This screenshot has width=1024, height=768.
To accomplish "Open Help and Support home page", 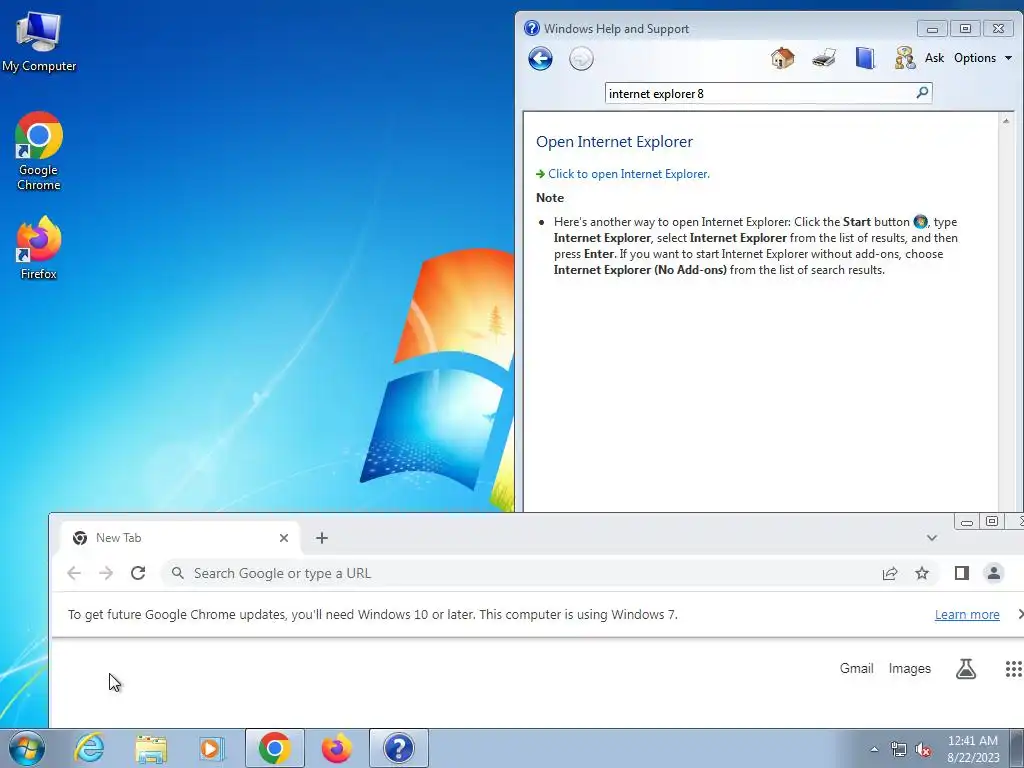I will [x=782, y=58].
